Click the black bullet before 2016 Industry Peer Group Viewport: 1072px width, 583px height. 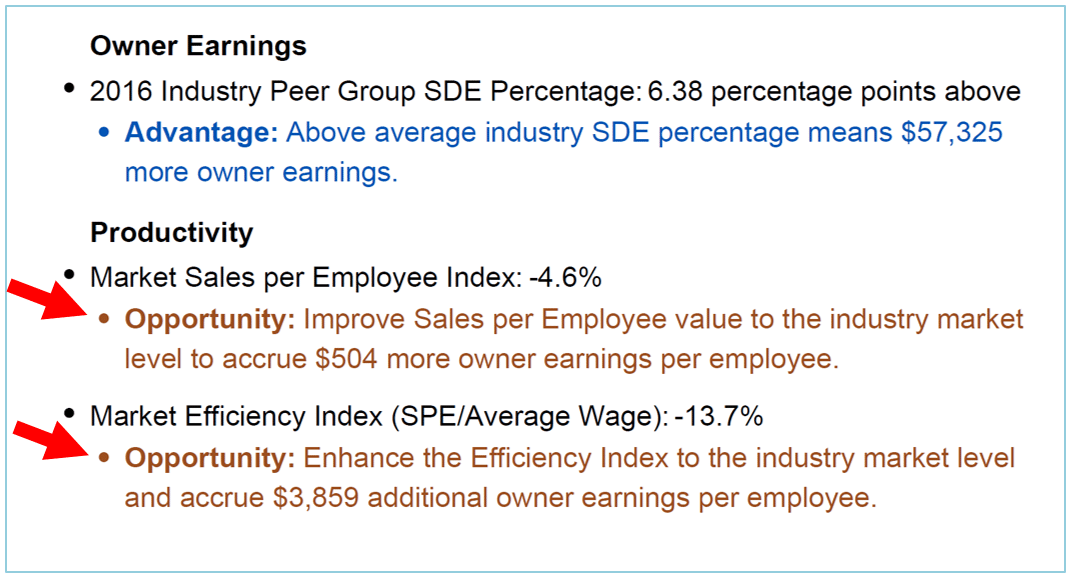[69, 89]
